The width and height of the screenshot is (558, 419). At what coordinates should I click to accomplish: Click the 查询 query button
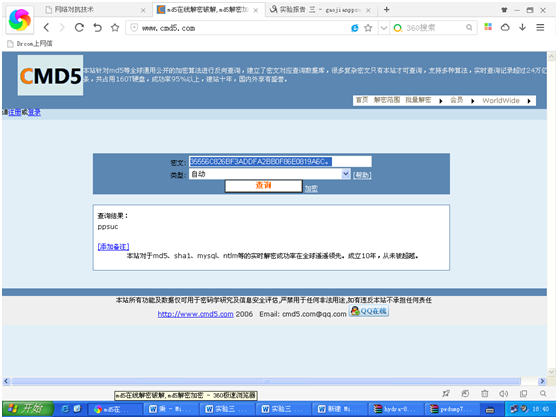(x=263, y=185)
